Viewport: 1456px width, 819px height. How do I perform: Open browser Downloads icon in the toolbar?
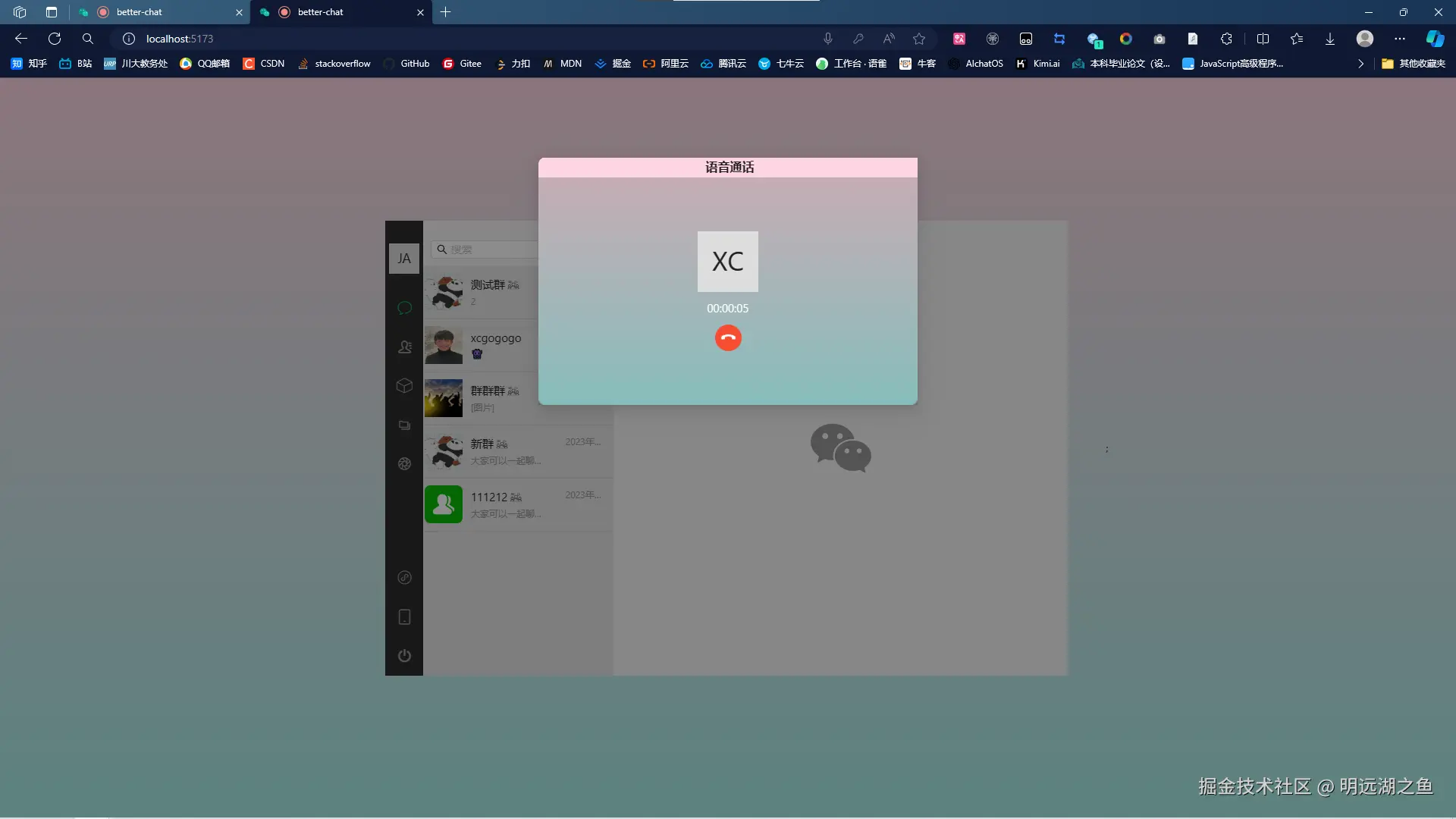tap(1329, 39)
